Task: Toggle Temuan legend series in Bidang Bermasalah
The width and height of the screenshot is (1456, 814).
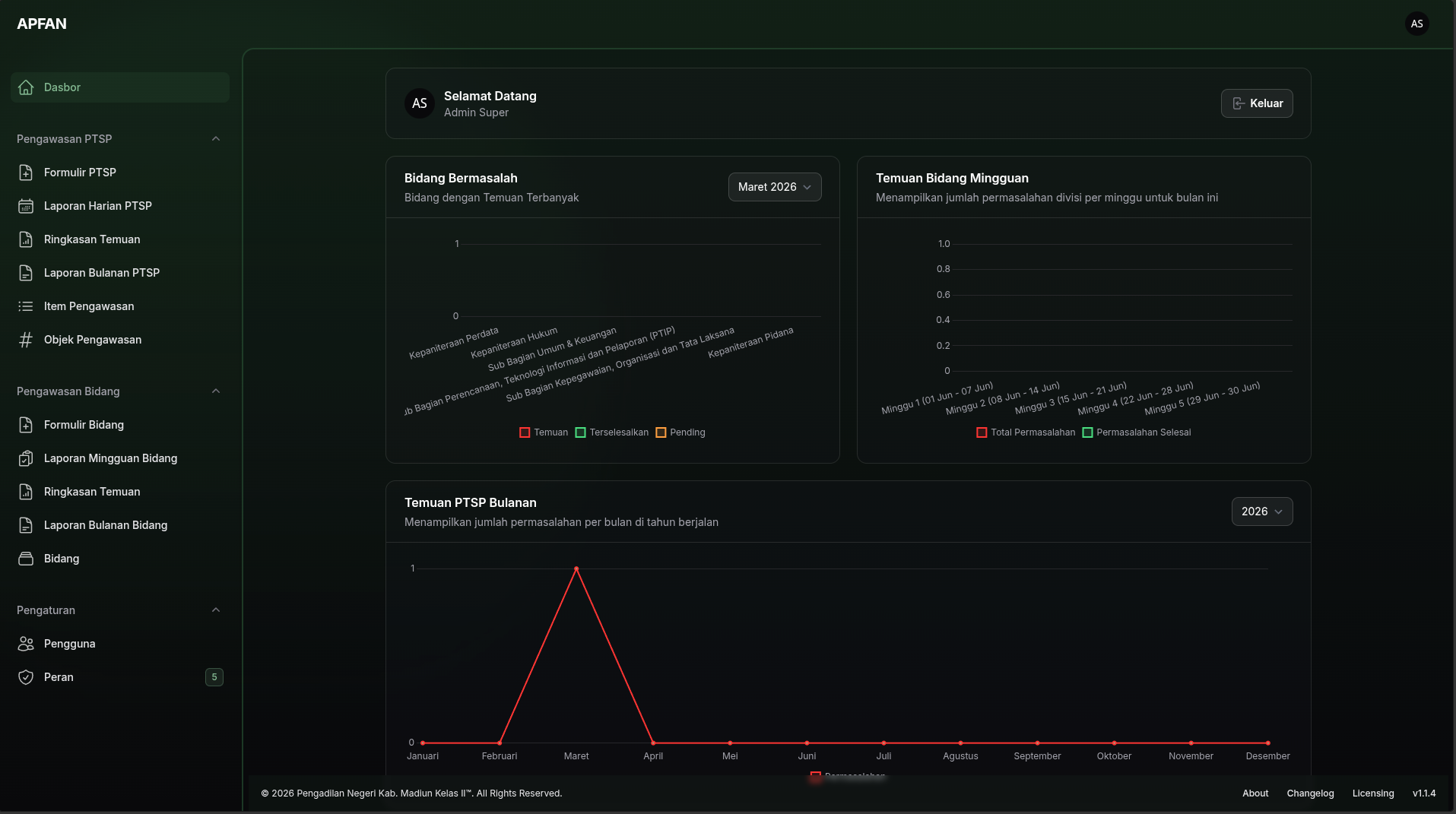Action: coord(544,432)
